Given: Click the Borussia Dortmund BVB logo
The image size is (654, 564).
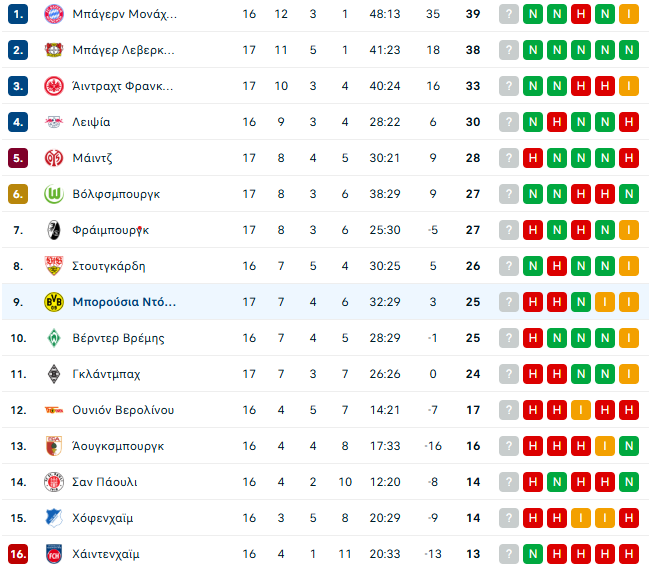Looking at the screenshot, I should tap(54, 302).
